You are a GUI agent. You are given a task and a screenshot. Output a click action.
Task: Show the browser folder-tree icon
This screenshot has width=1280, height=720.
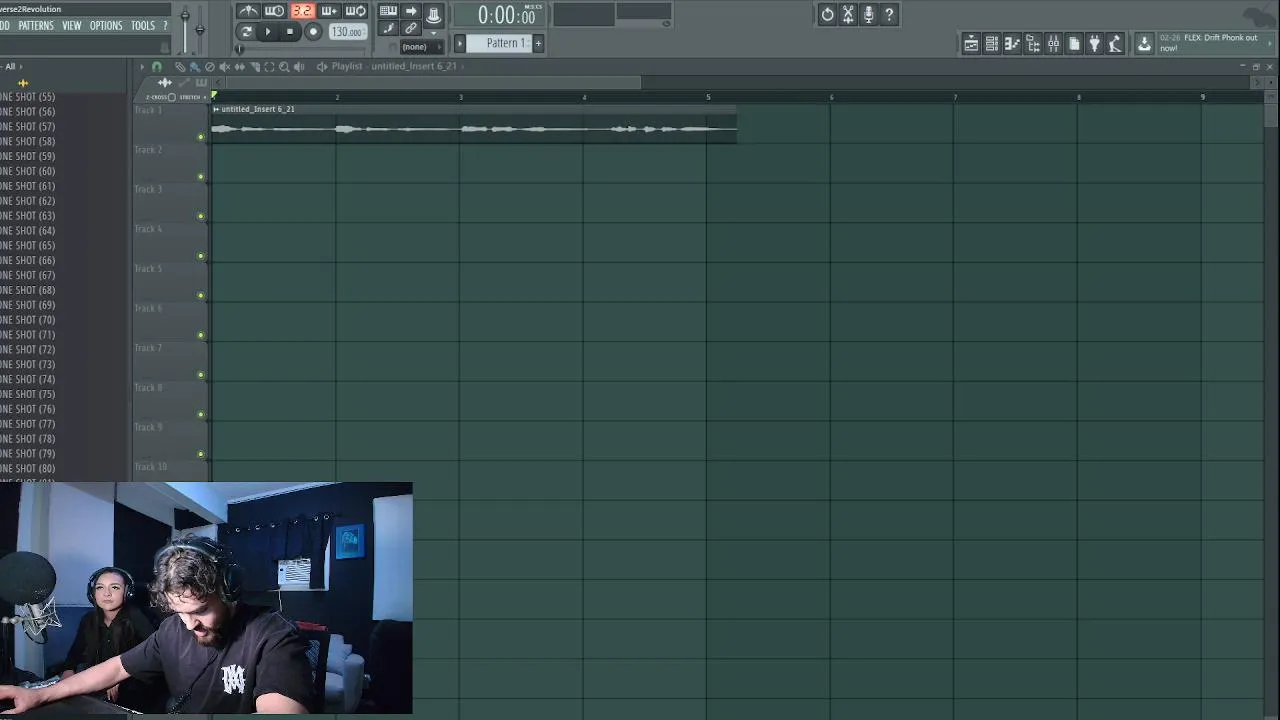coord(1033,44)
